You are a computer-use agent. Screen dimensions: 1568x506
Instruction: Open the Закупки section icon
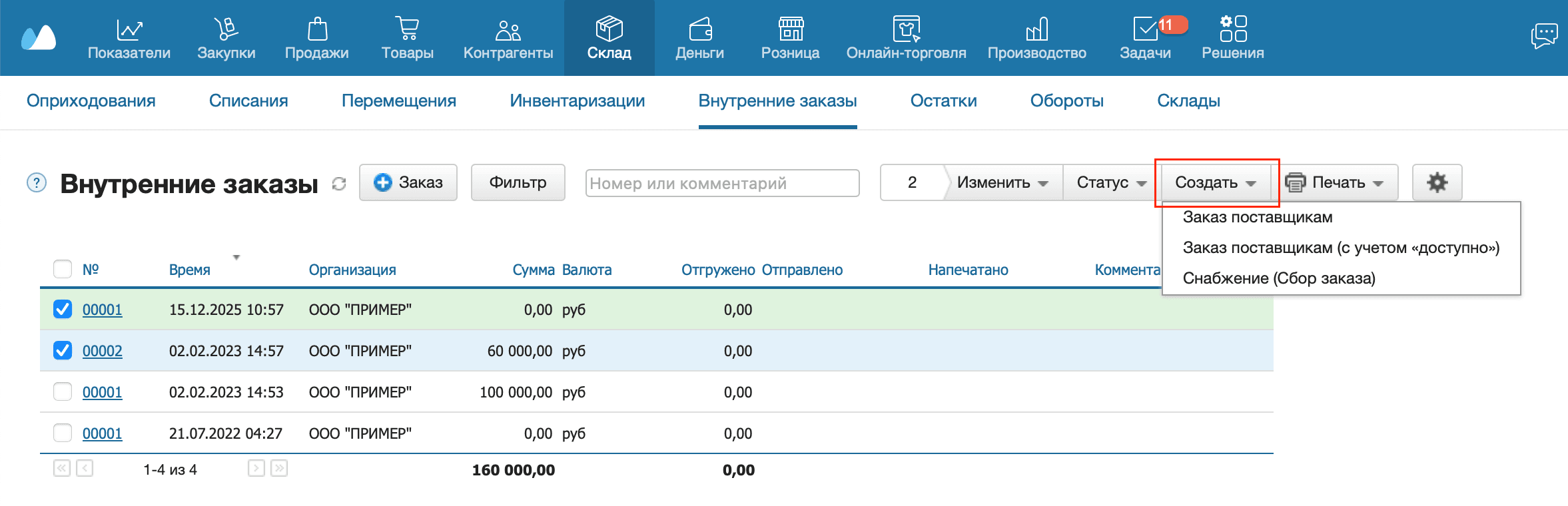click(226, 29)
